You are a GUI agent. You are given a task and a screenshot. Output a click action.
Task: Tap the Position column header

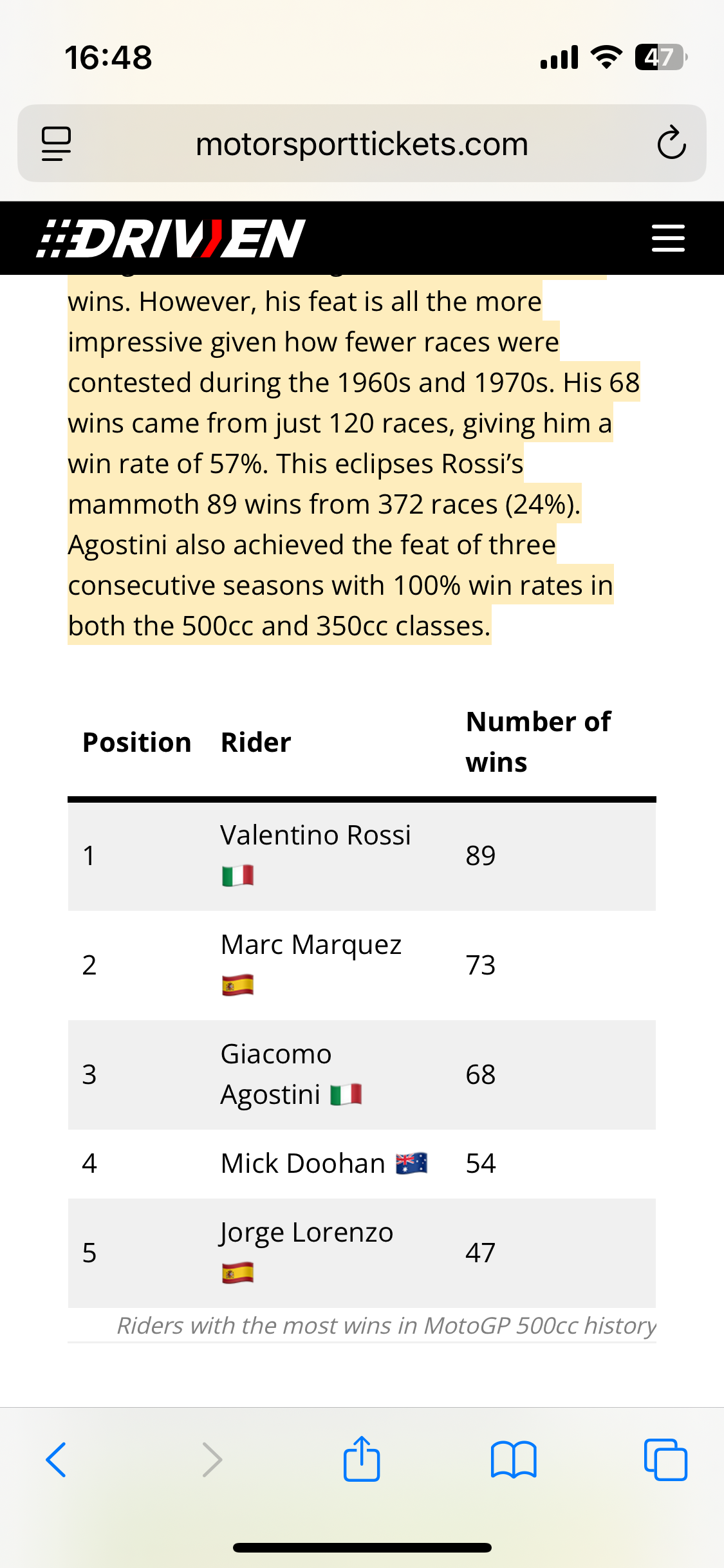[137, 742]
